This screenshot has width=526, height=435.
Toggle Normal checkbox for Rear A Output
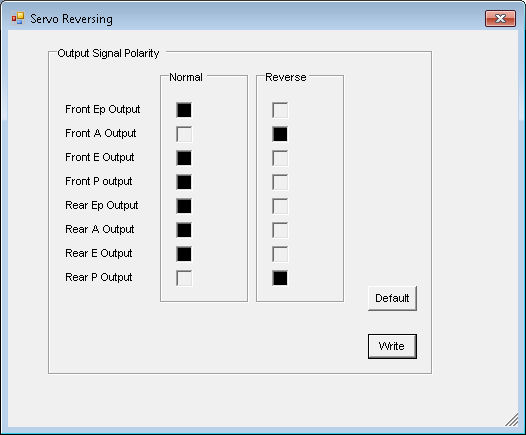click(x=184, y=230)
